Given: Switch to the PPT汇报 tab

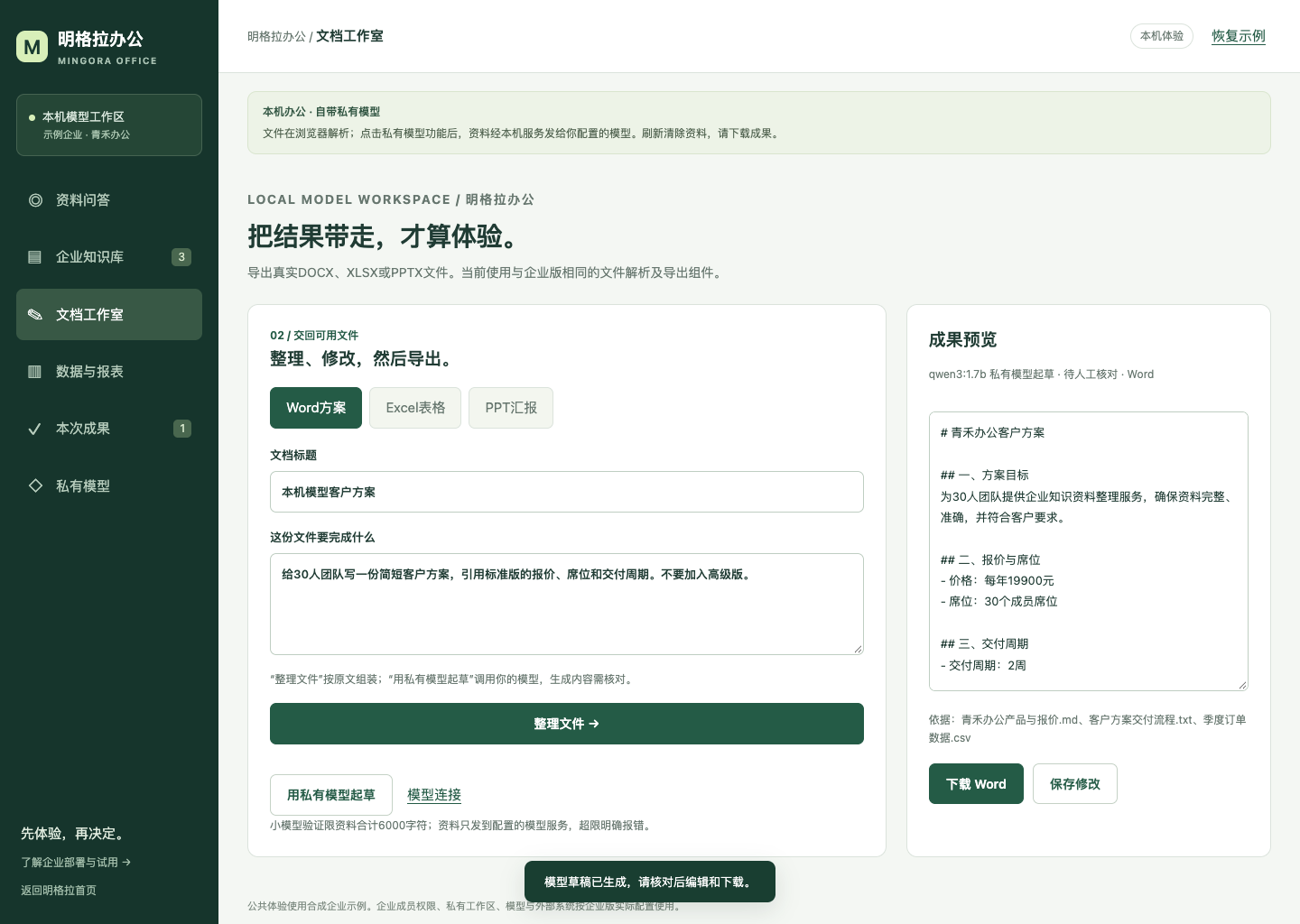Looking at the screenshot, I should 511,408.
